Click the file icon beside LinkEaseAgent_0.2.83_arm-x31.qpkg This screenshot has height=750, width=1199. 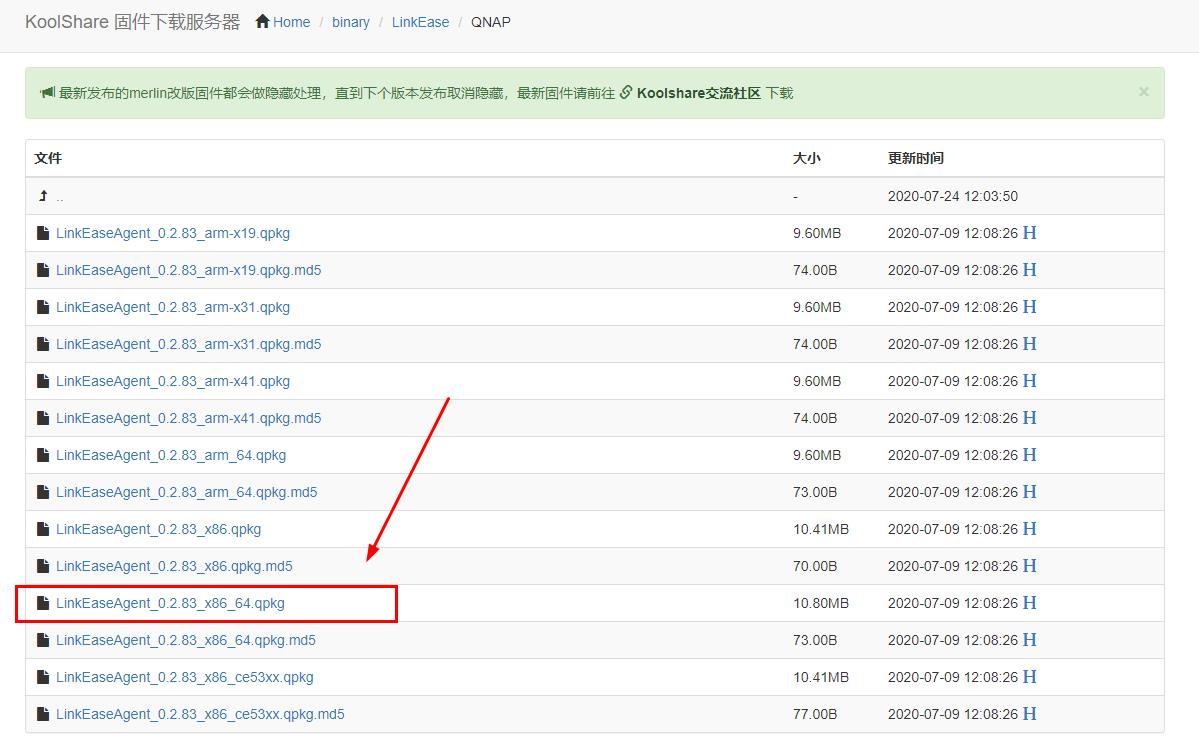click(x=43, y=307)
